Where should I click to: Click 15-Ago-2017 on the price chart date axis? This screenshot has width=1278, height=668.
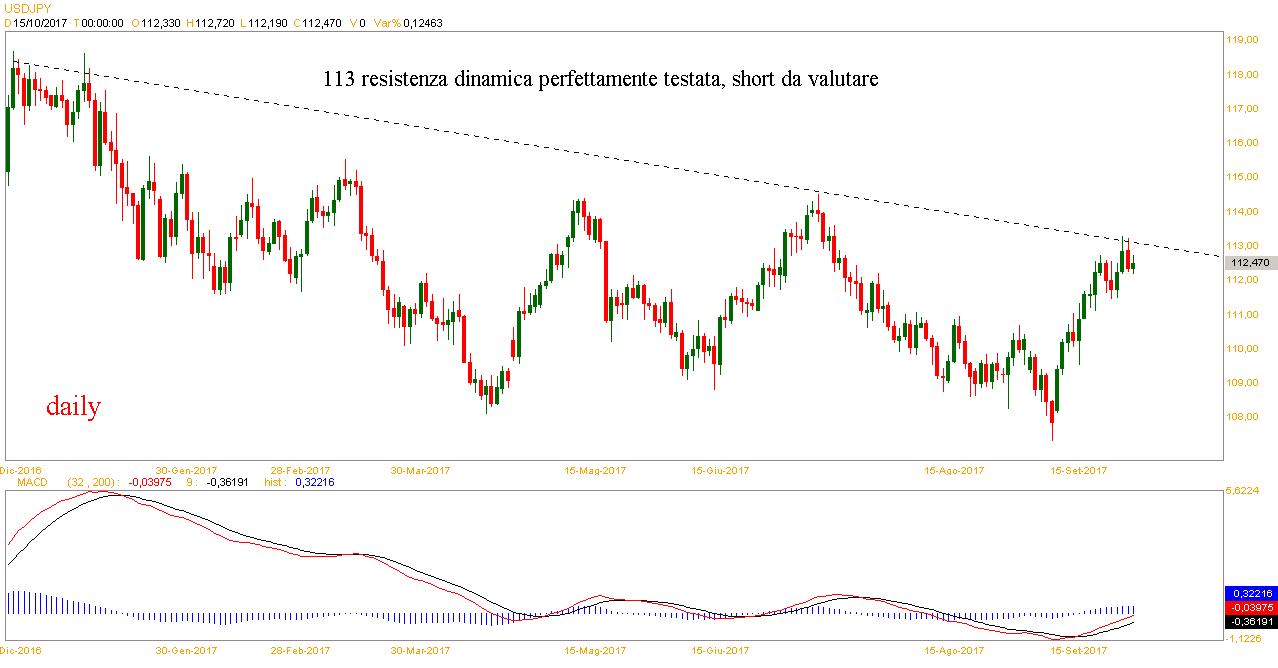[x=954, y=469]
